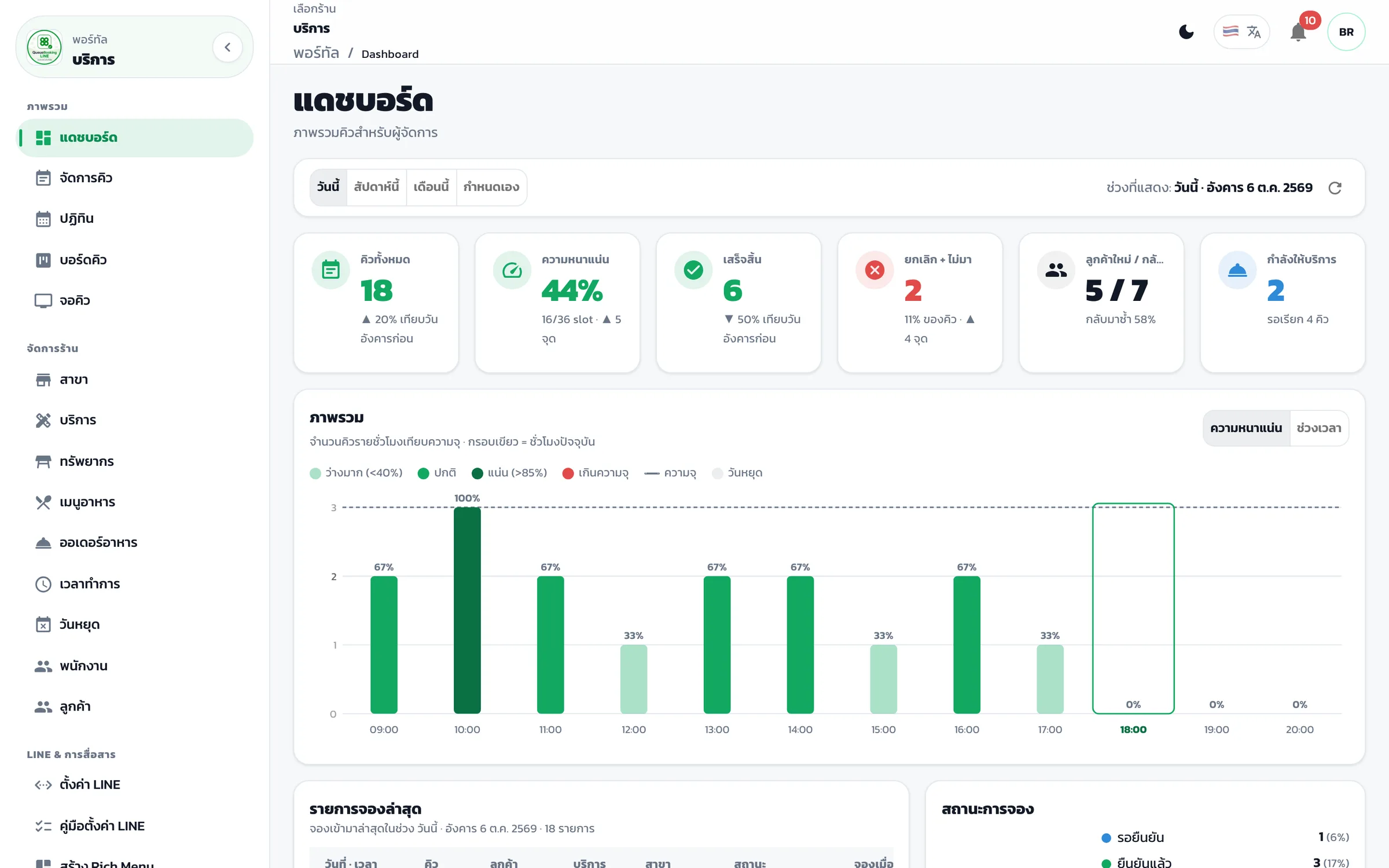Open จอคิว display page
Image resolution: width=1389 pixels, height=868 pixels.
click(135, 300)
